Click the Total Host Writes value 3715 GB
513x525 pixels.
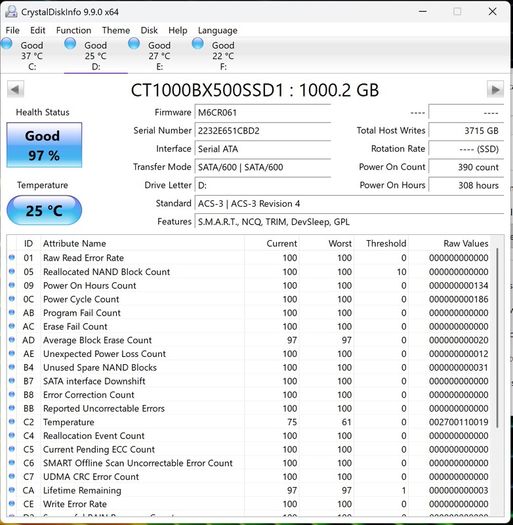pos(466,131)
